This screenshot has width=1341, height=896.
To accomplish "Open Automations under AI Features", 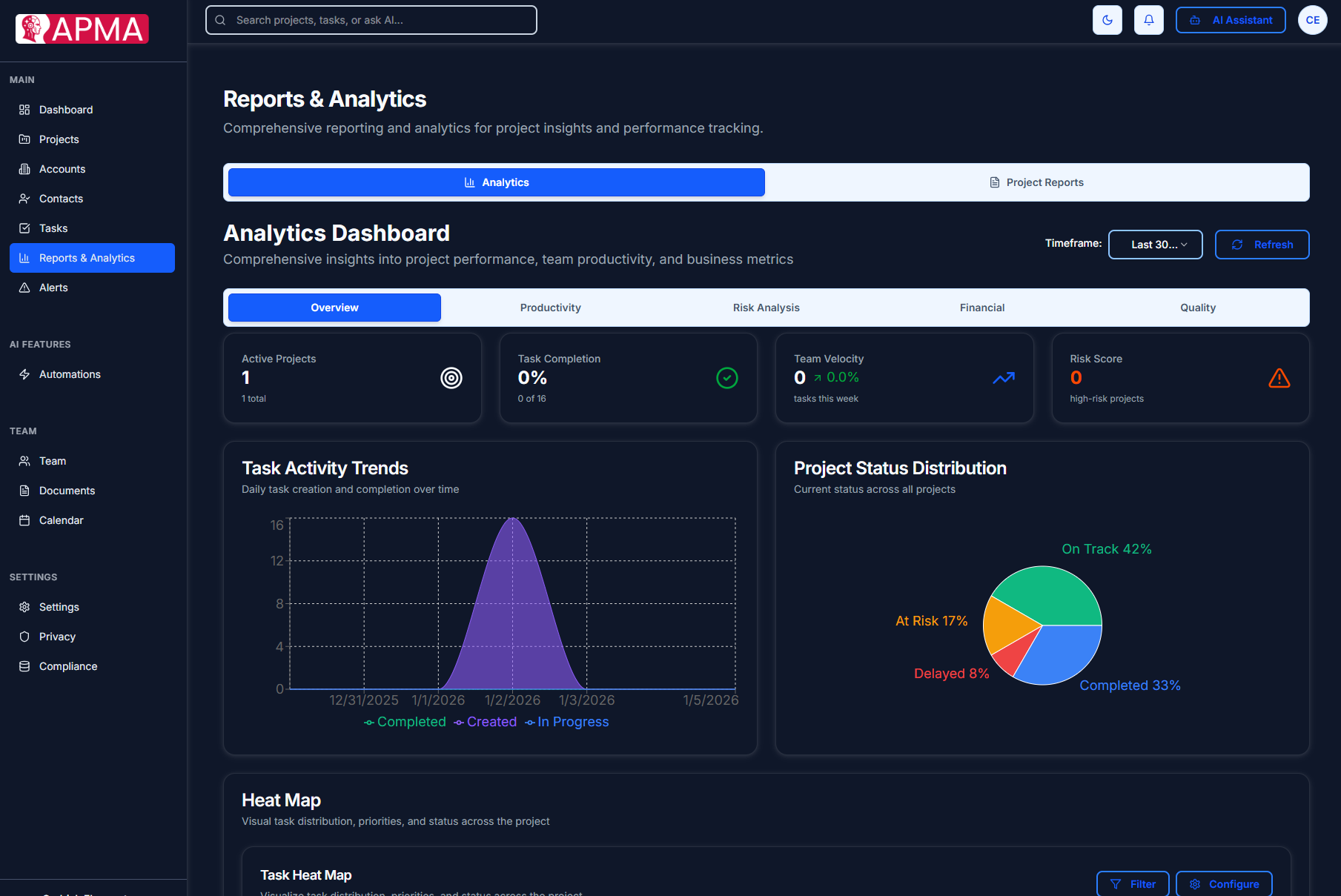I will pos(70,374).
